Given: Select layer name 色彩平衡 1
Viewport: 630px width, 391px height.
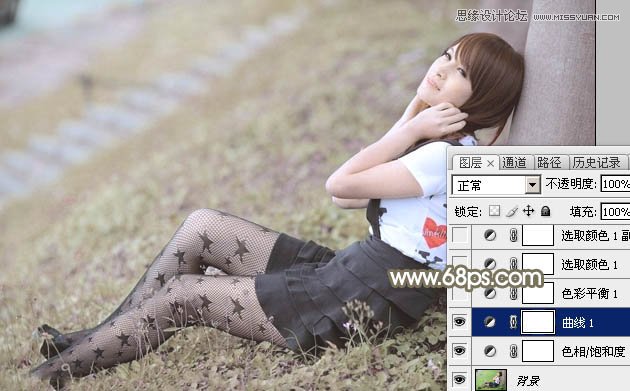Looking at the screenshot, I should click(x=589, y=294).
